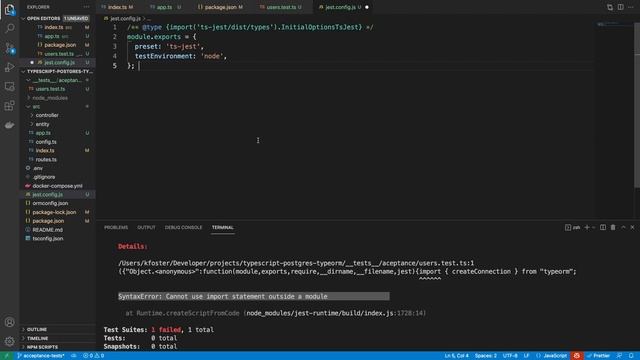The width and height of the screenshot is (640, 360).
Task: Open notifications bell in status bar
Action: [x=631, y=356]
